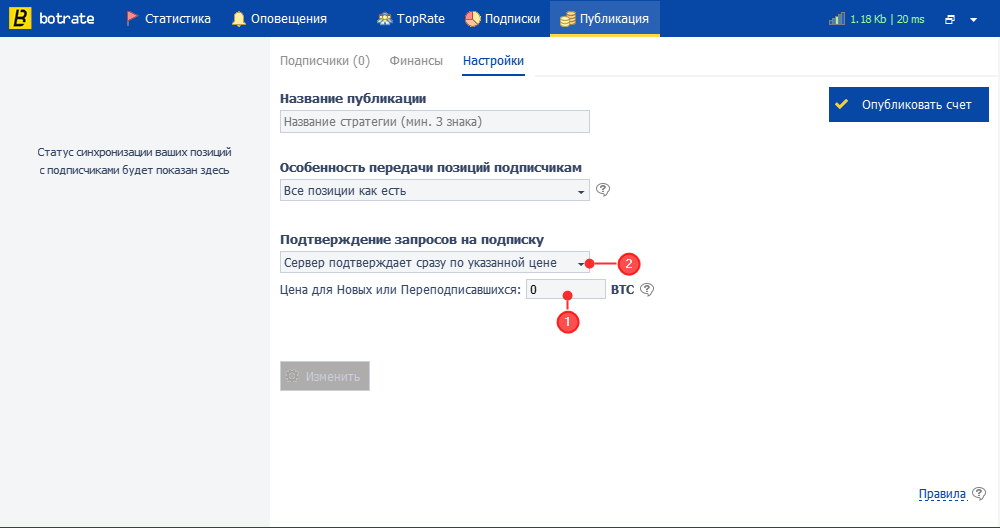This screenshot has height=528, width=1000.
Task: Click the Изменить button
Action: [x=325, y=376]
